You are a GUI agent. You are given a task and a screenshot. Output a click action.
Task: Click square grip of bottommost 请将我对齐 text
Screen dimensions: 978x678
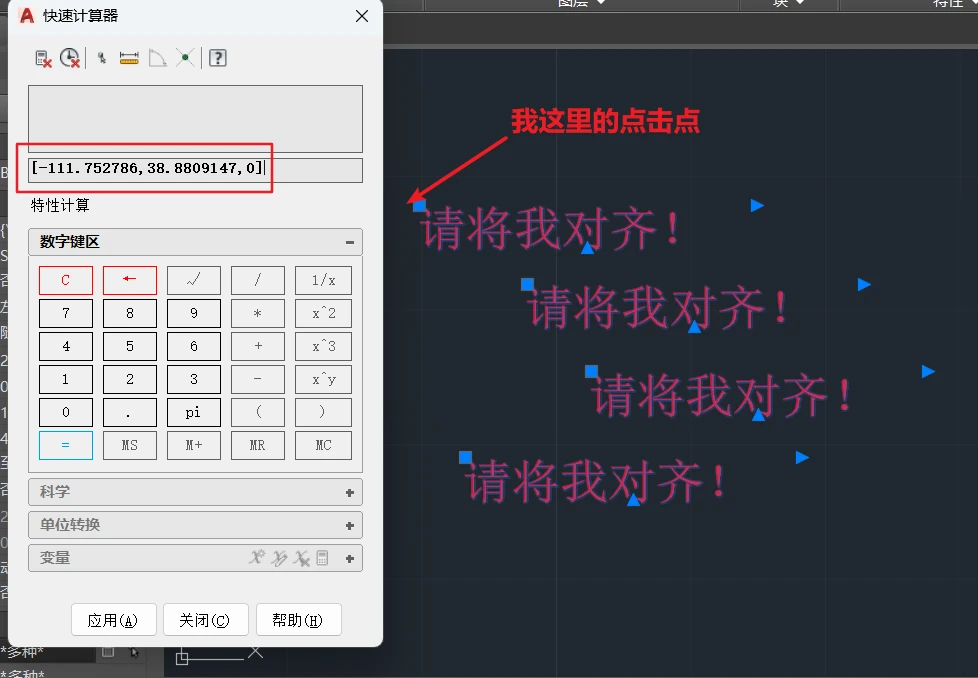[465, 457]
